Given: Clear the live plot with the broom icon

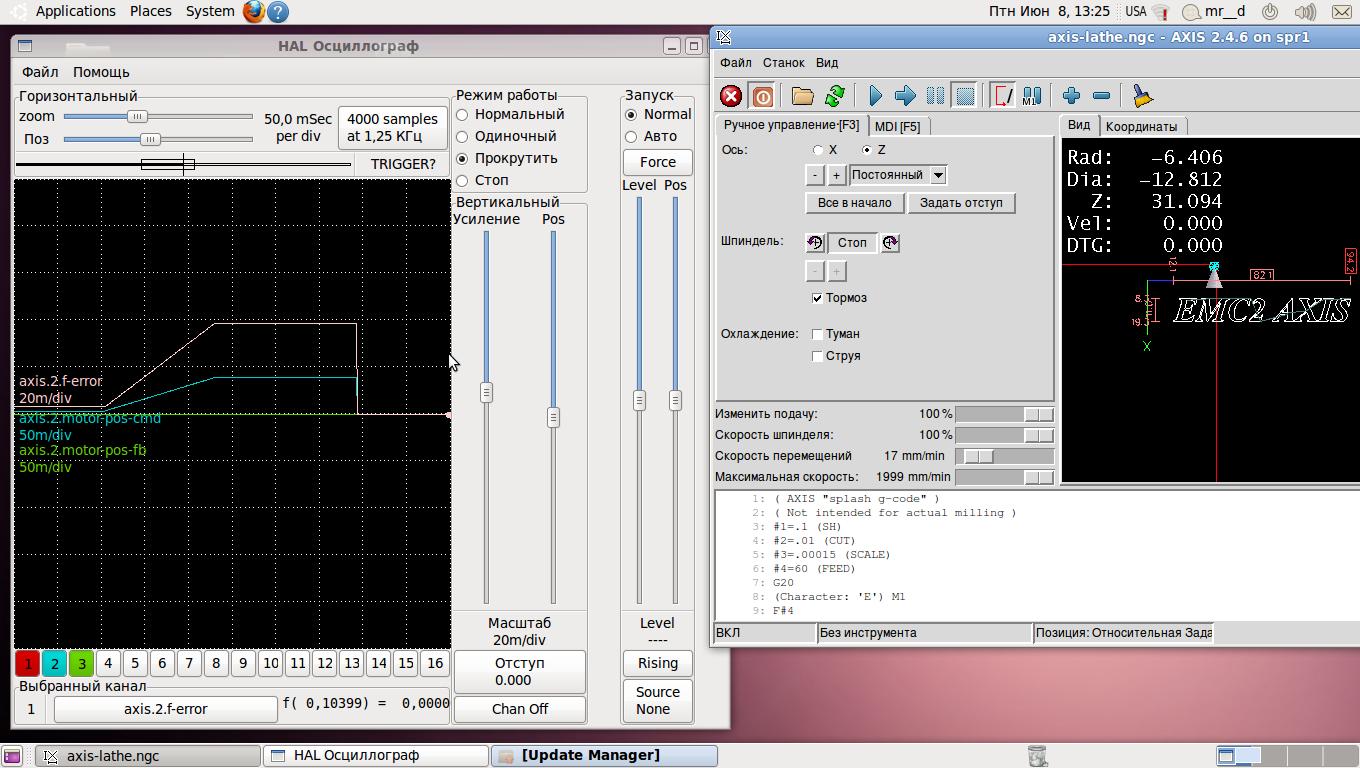Looking at the screenshot, I should pyautogui.click(x=1142, y=96).
